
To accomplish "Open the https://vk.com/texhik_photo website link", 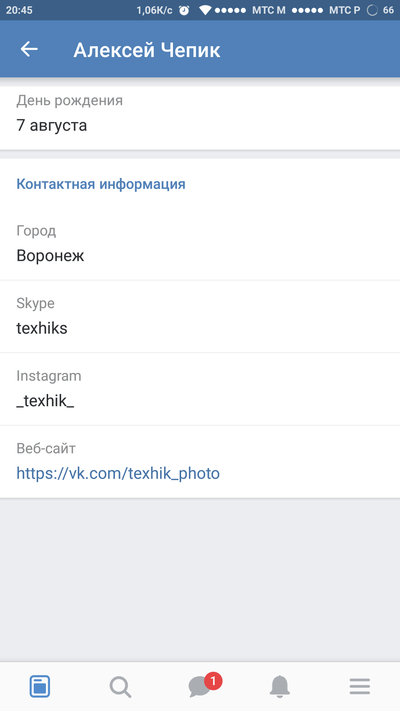I will (118, 473).
